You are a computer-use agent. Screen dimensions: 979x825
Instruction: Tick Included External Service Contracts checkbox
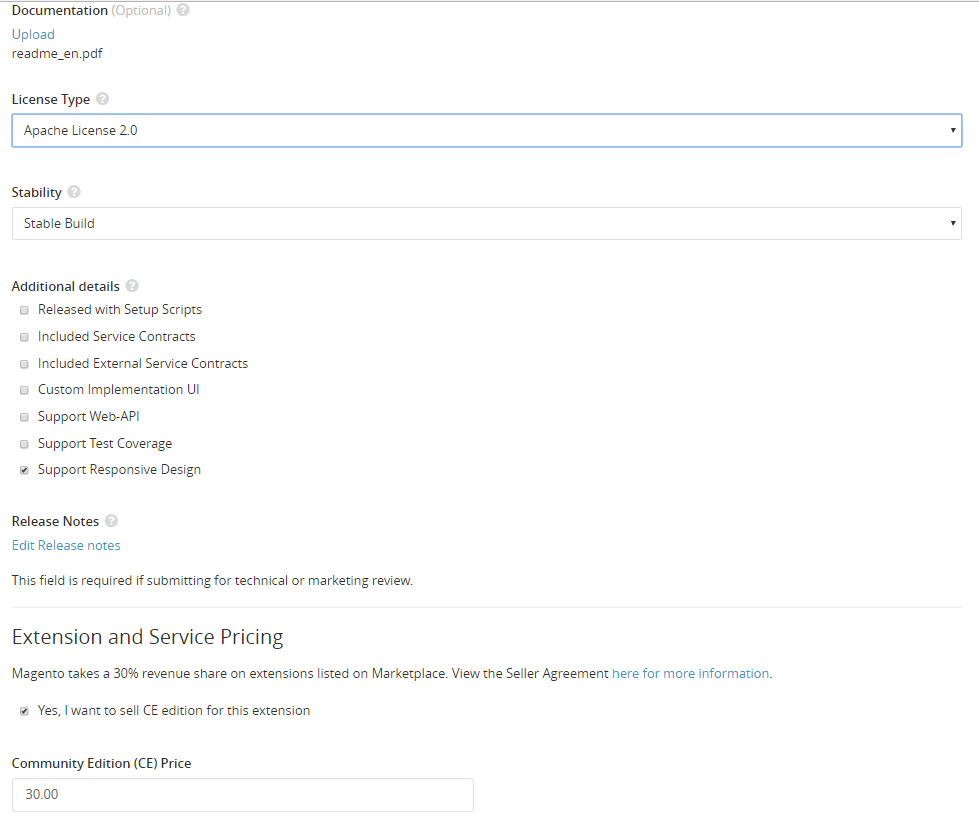(x=24, y=364)
